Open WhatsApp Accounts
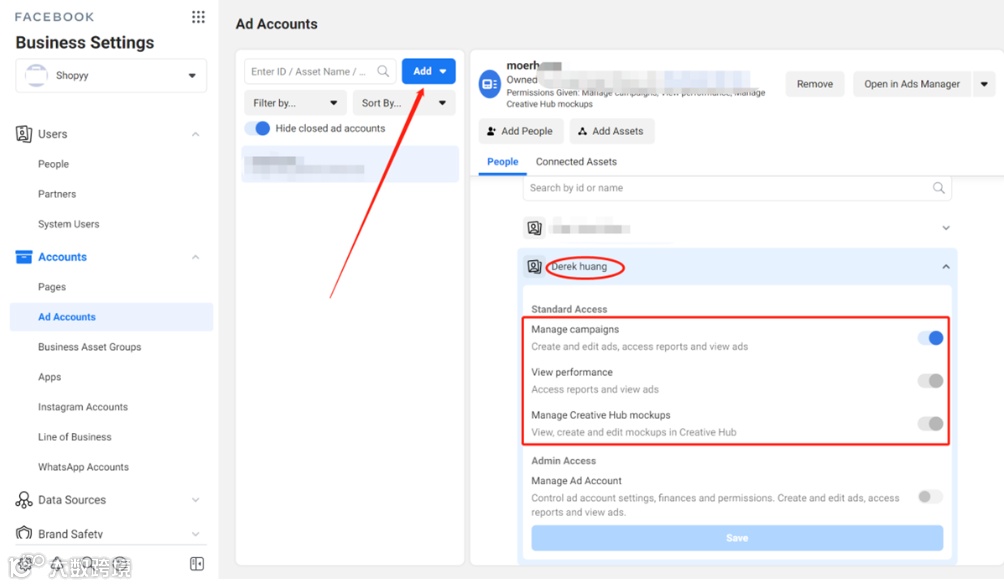Viewport: 1004px width, 586px height. (83, 467)
